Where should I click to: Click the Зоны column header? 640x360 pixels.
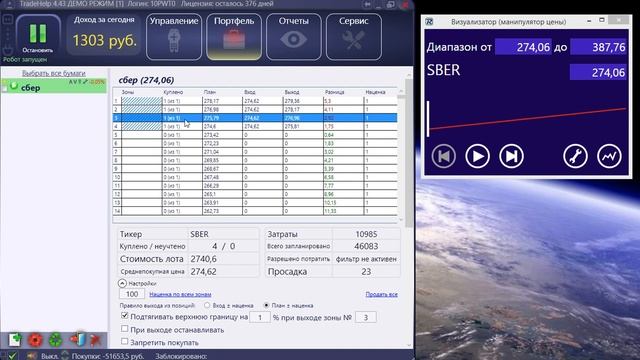[x=127, y=92]
